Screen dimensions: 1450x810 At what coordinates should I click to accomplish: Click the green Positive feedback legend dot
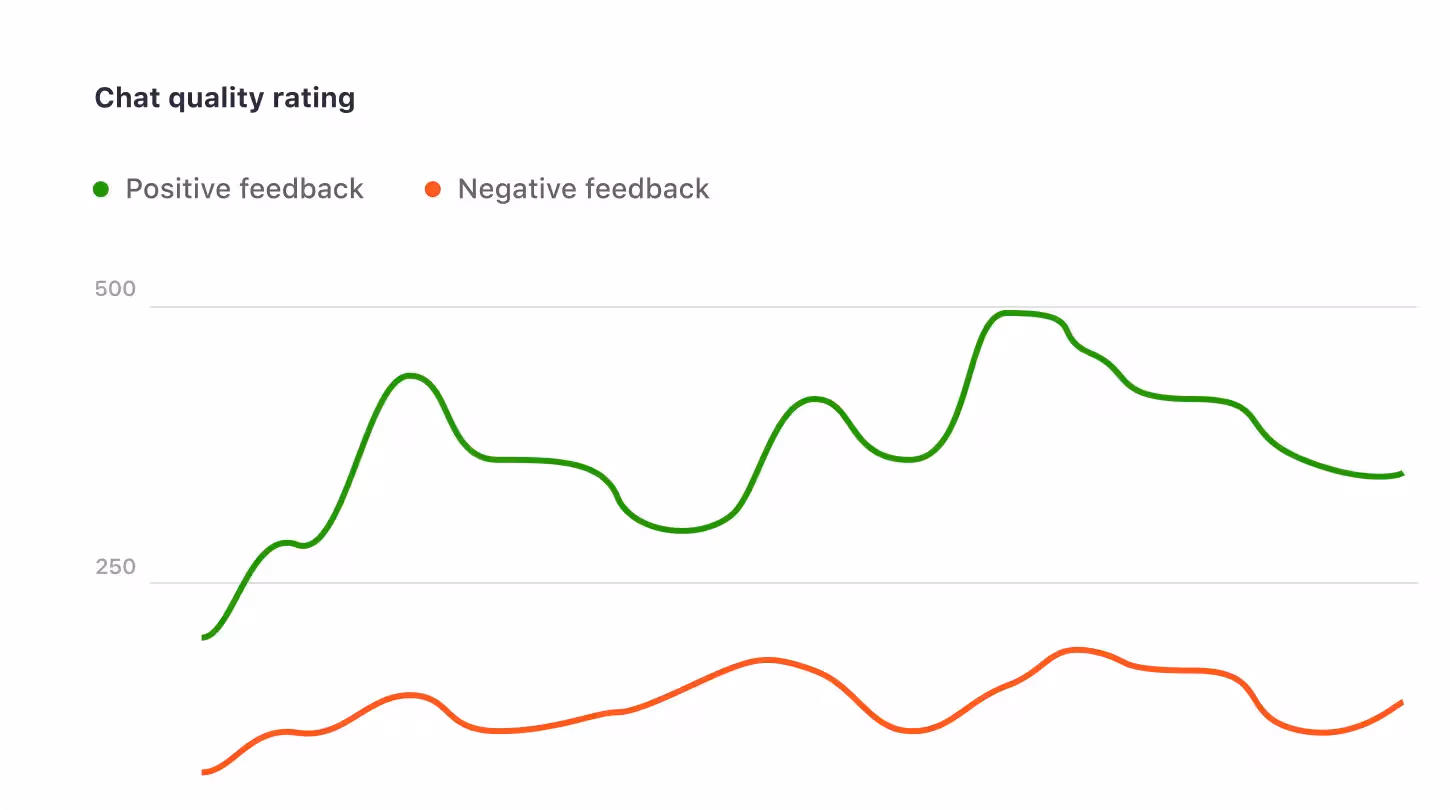(101, 189)
